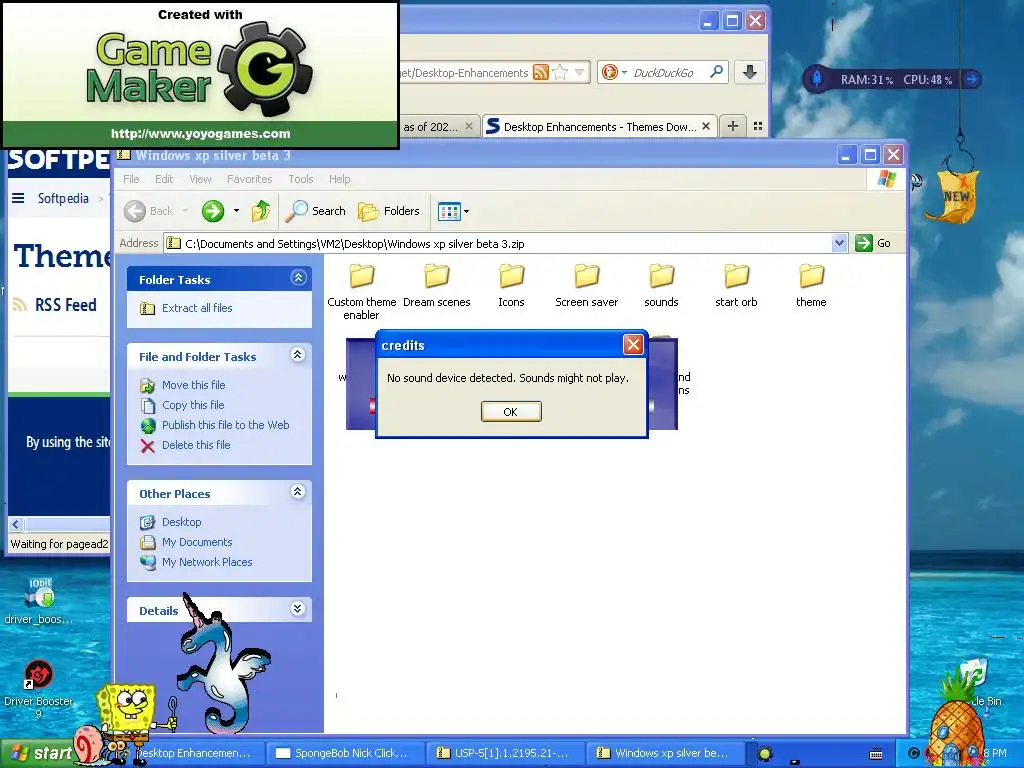The image size is (1024, 768).
Task: Open driver_boos... desktop icon
Action: click(39, 601)
